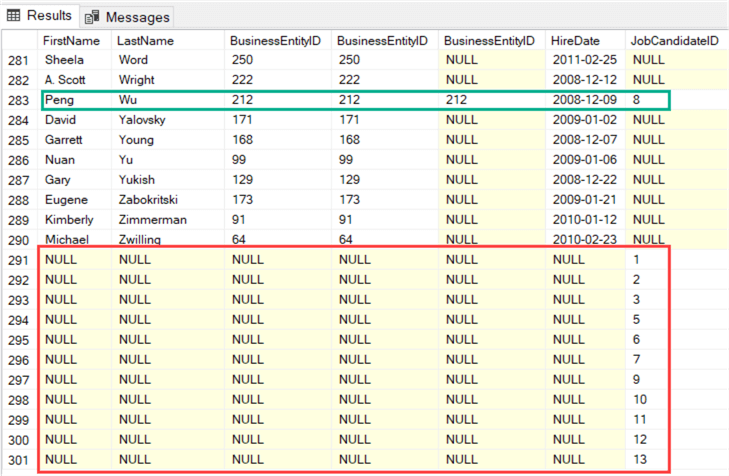Select row header 296
This screenshot has width=729, height=476.
19,360
